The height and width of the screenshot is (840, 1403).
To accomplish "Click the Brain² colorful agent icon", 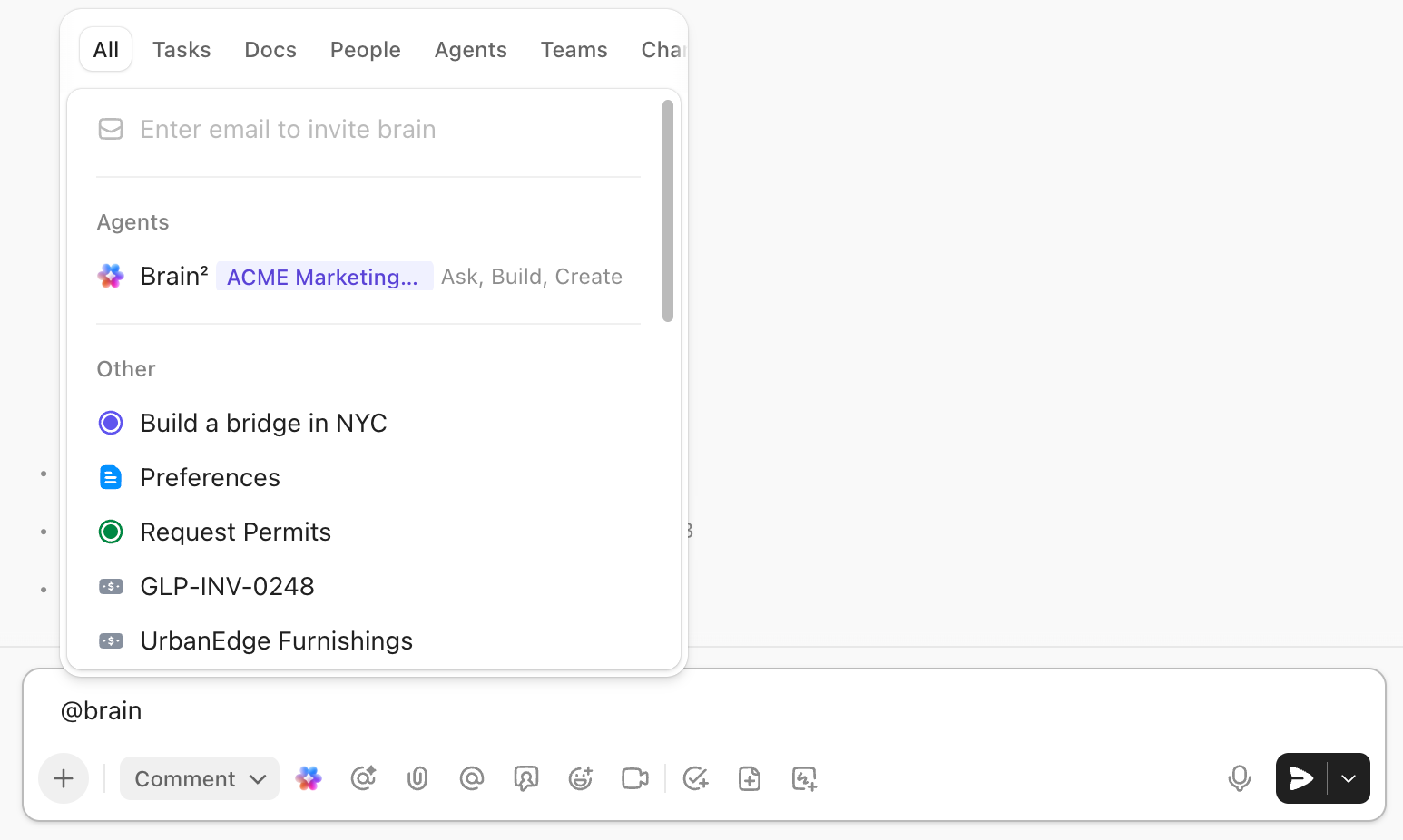I will (x=111, y=277).
